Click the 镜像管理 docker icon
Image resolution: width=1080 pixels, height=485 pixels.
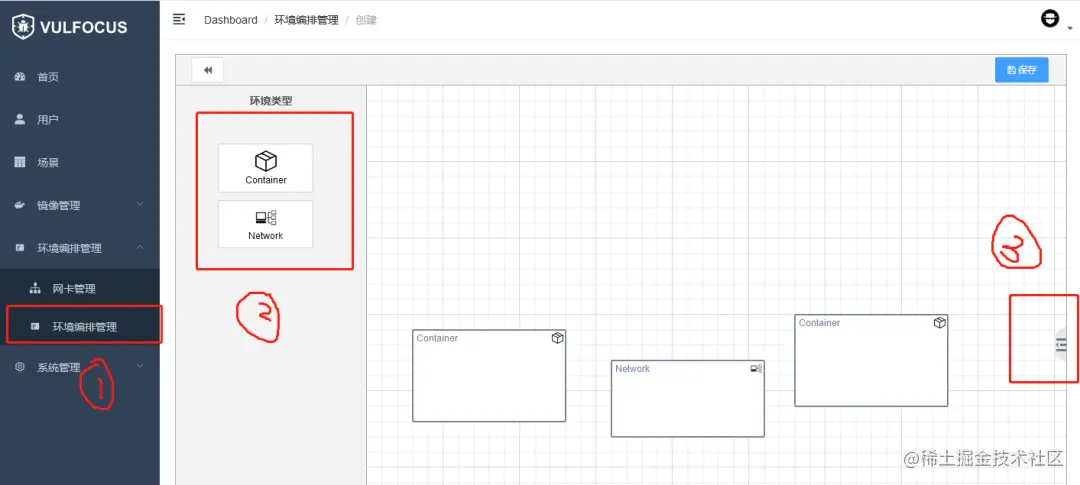[20, 205]
